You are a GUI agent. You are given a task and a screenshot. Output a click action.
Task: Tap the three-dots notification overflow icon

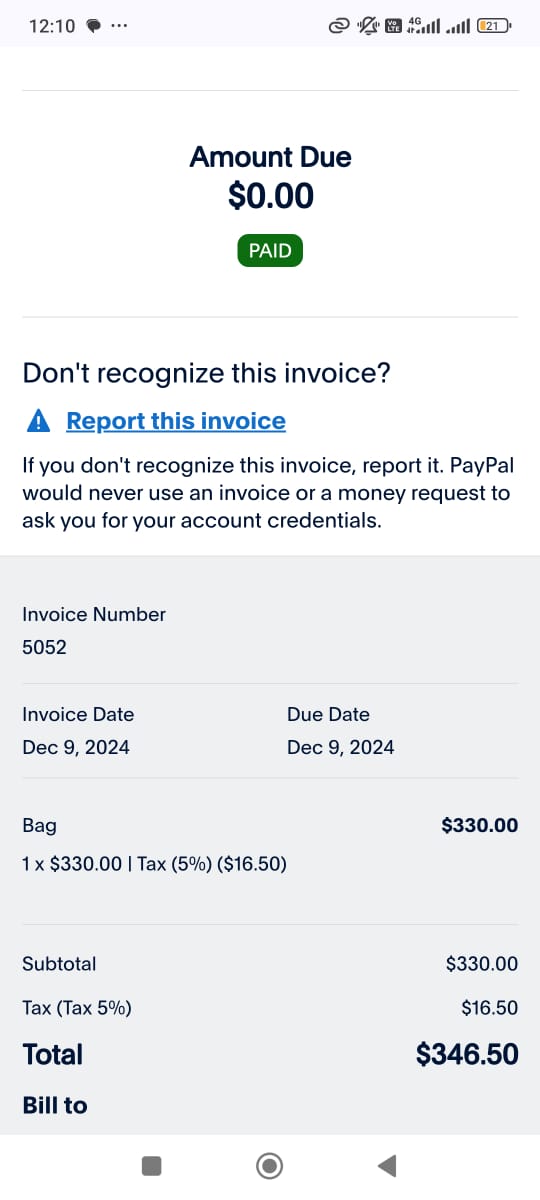click(x=120, y=26)
